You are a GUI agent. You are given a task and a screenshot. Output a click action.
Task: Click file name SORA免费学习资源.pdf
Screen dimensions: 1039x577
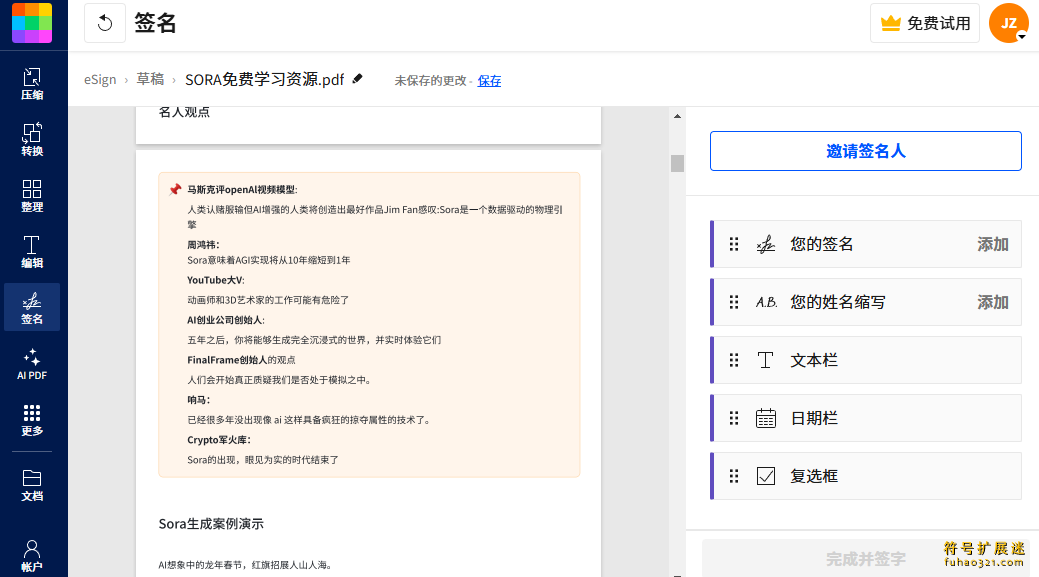[264, 79]
